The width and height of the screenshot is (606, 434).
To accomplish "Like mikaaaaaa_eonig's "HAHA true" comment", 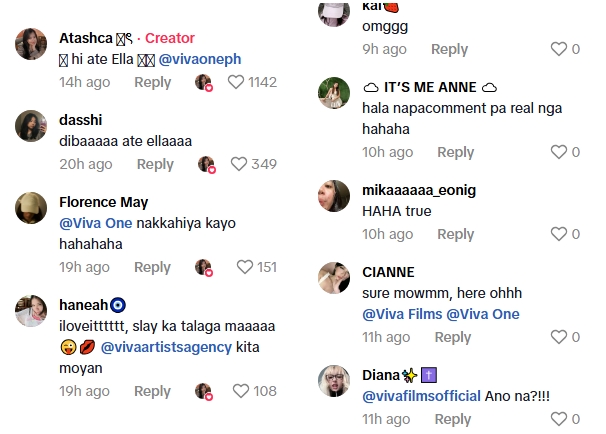I will pyautogui.click(x=559, y=234).
